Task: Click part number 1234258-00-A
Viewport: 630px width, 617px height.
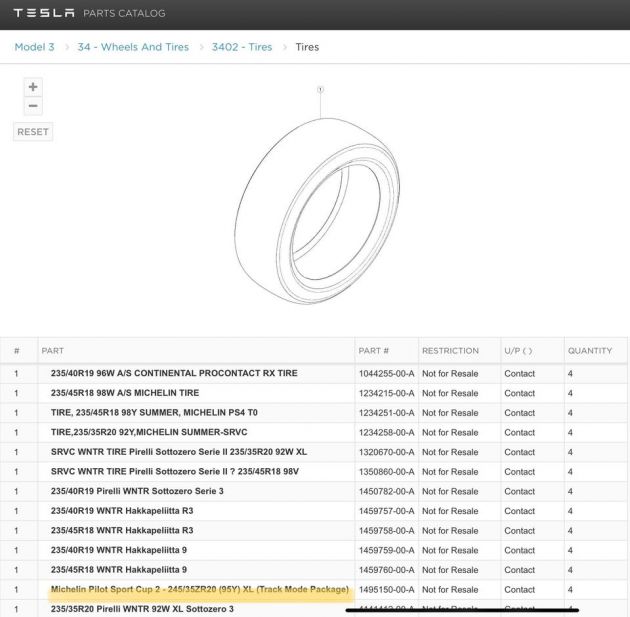Action: (x=387, y=433)
